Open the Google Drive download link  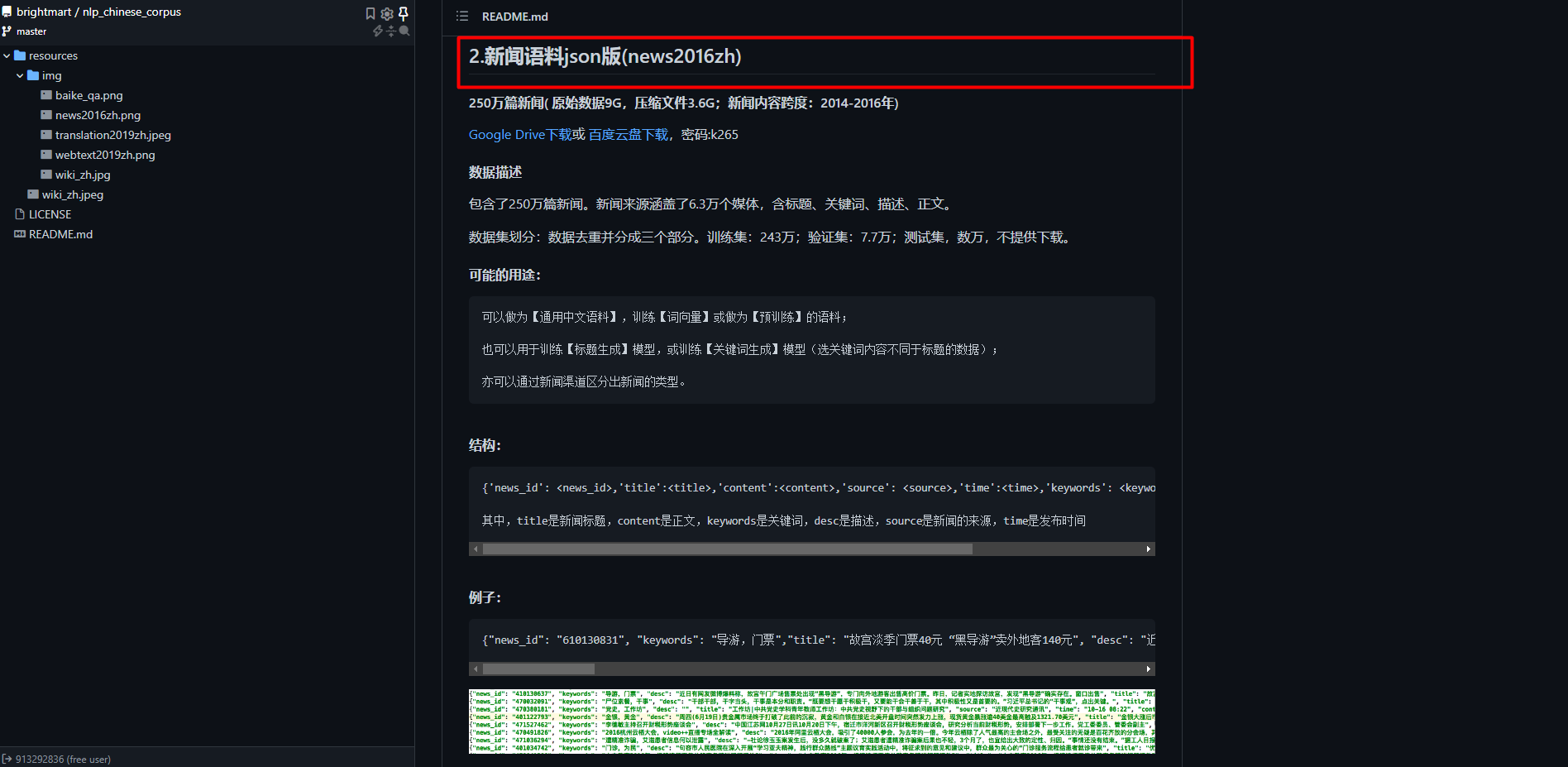tap(520, 135)
